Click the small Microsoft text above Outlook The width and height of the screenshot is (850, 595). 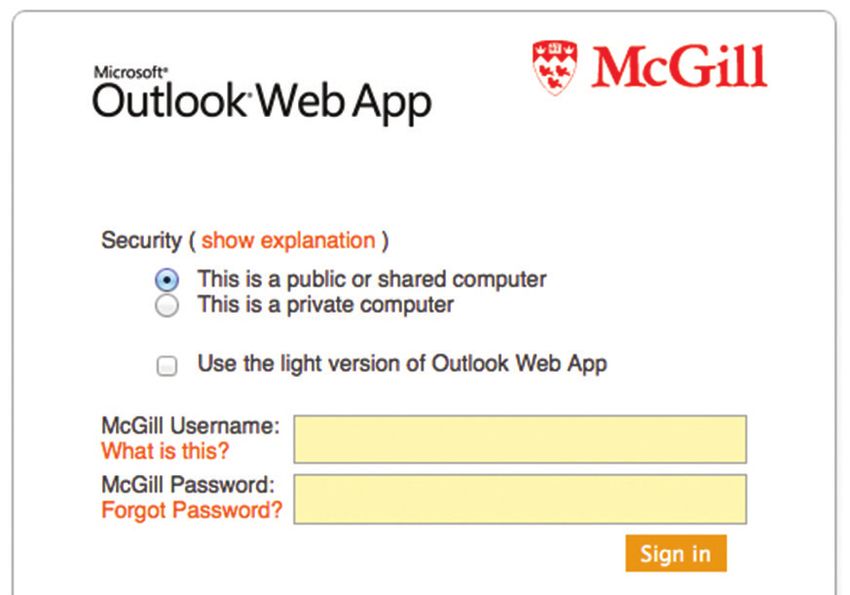(x=130, y=72)
